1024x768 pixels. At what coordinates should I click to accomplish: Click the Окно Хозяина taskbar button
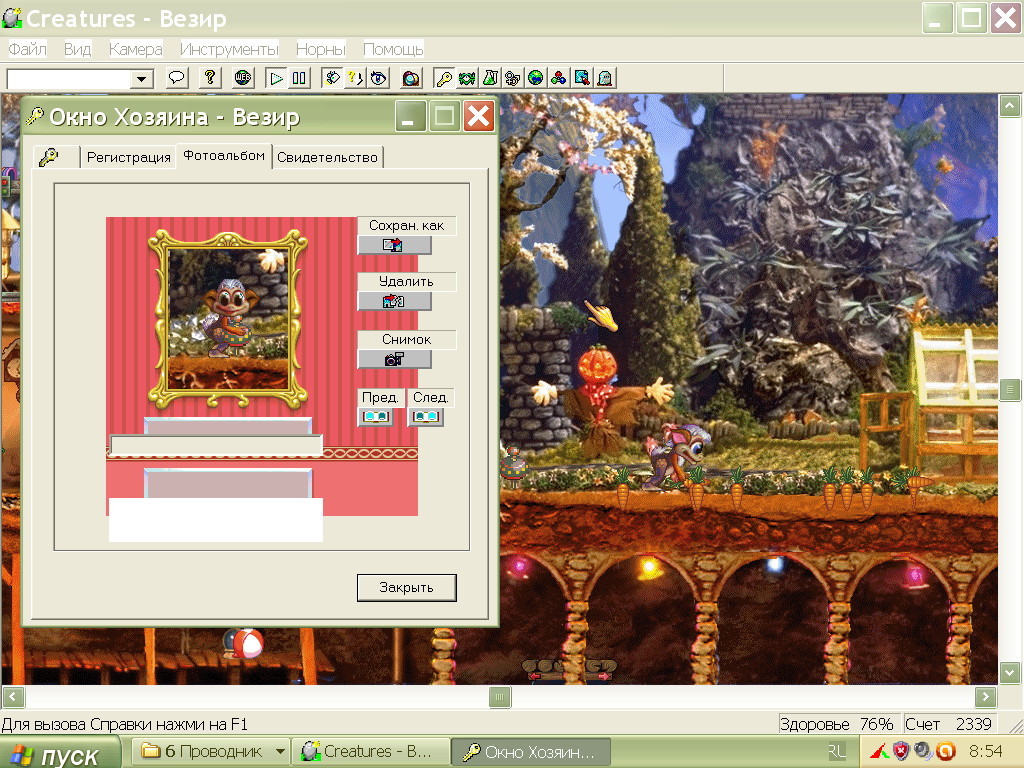point(532,752)
